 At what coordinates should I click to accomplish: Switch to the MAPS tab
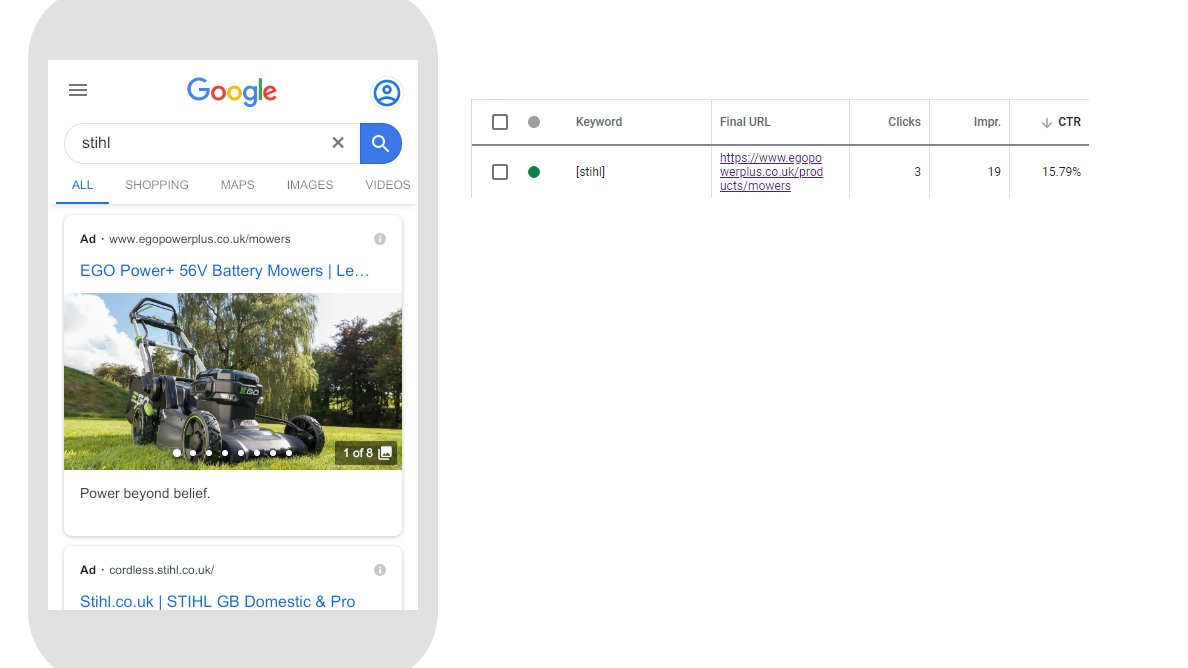[237, 185]
